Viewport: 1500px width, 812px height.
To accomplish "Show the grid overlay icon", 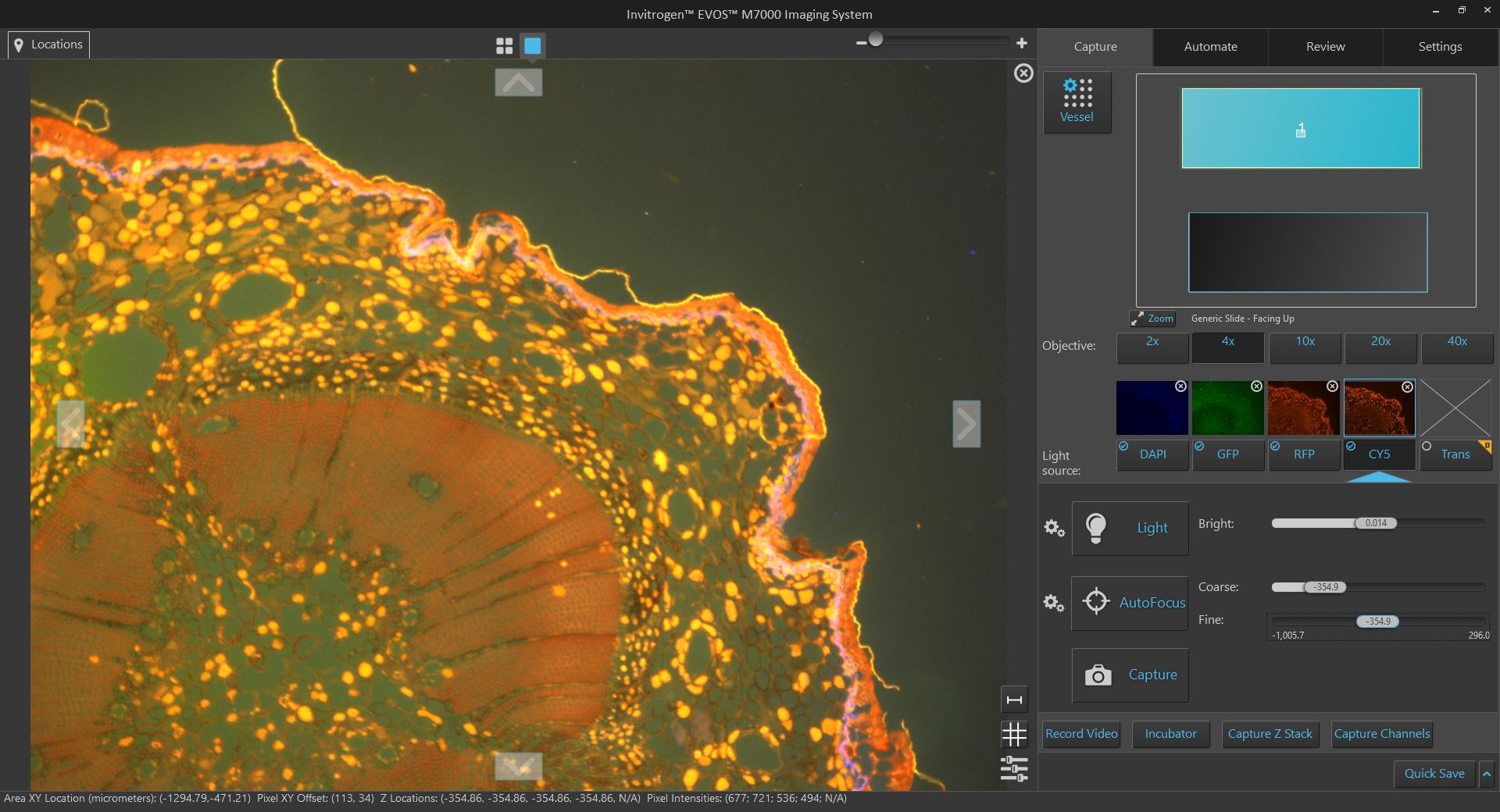I will [1014, 734].
